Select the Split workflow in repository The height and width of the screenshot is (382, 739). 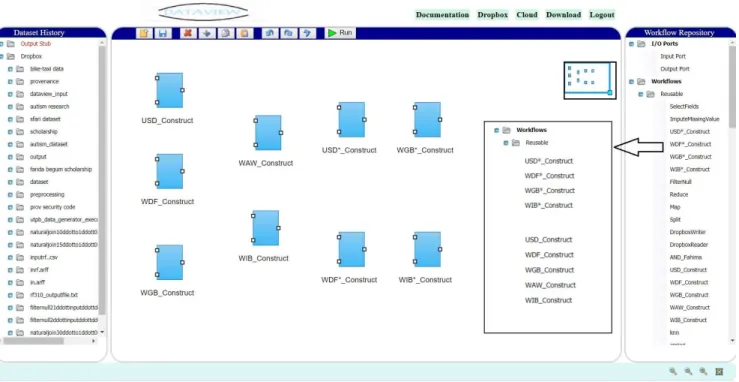pos(675,219)
